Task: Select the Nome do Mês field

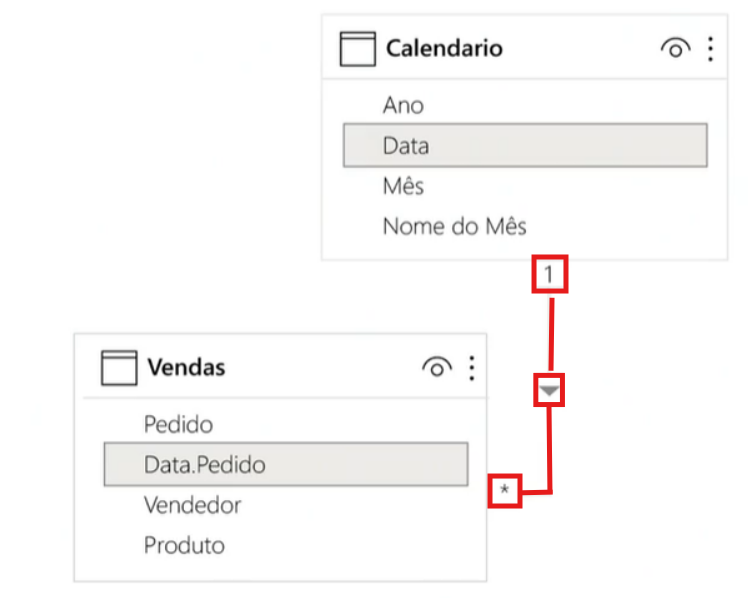Action: [x=454, y=226]
